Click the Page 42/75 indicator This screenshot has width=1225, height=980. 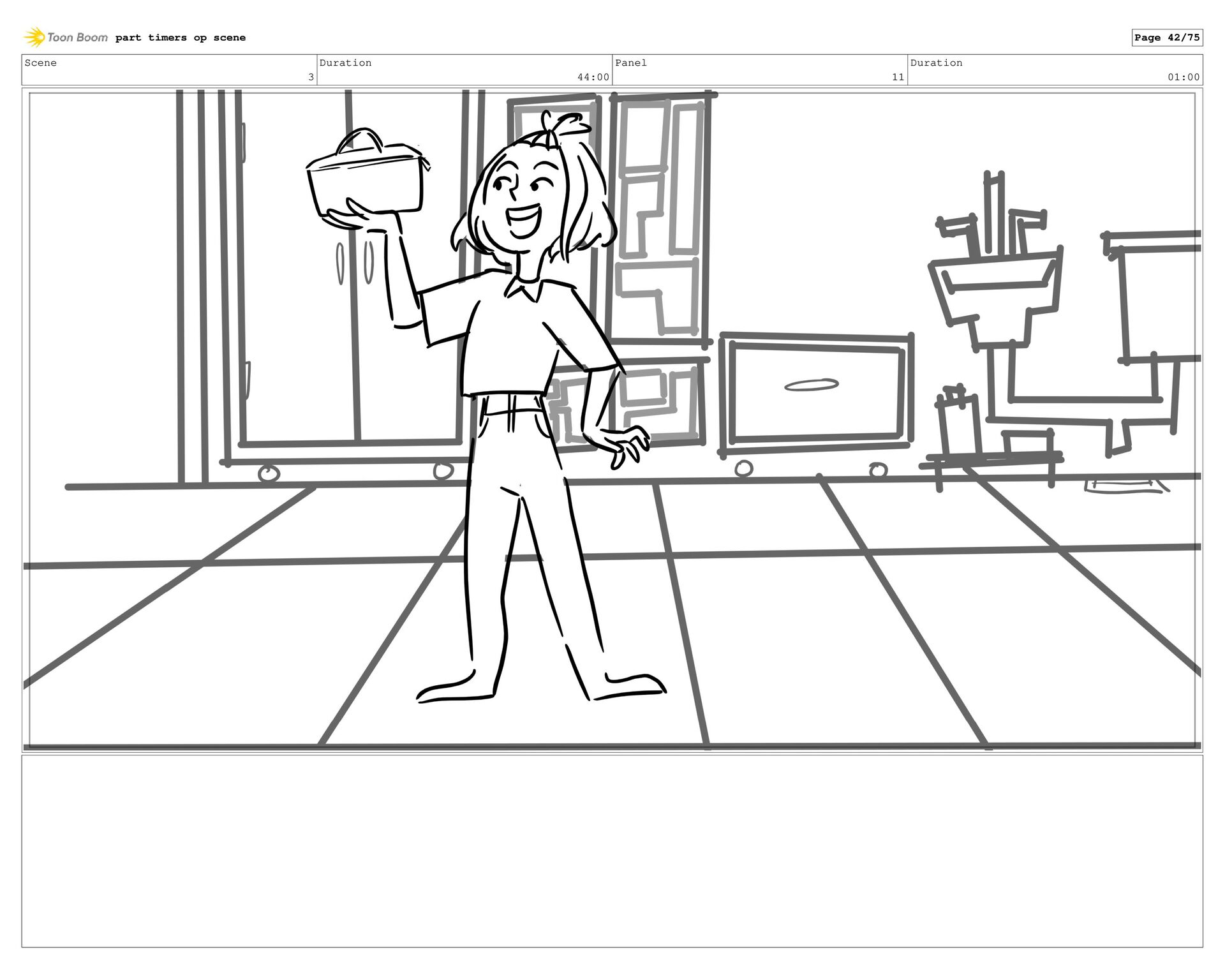[x=1167, y=38]
